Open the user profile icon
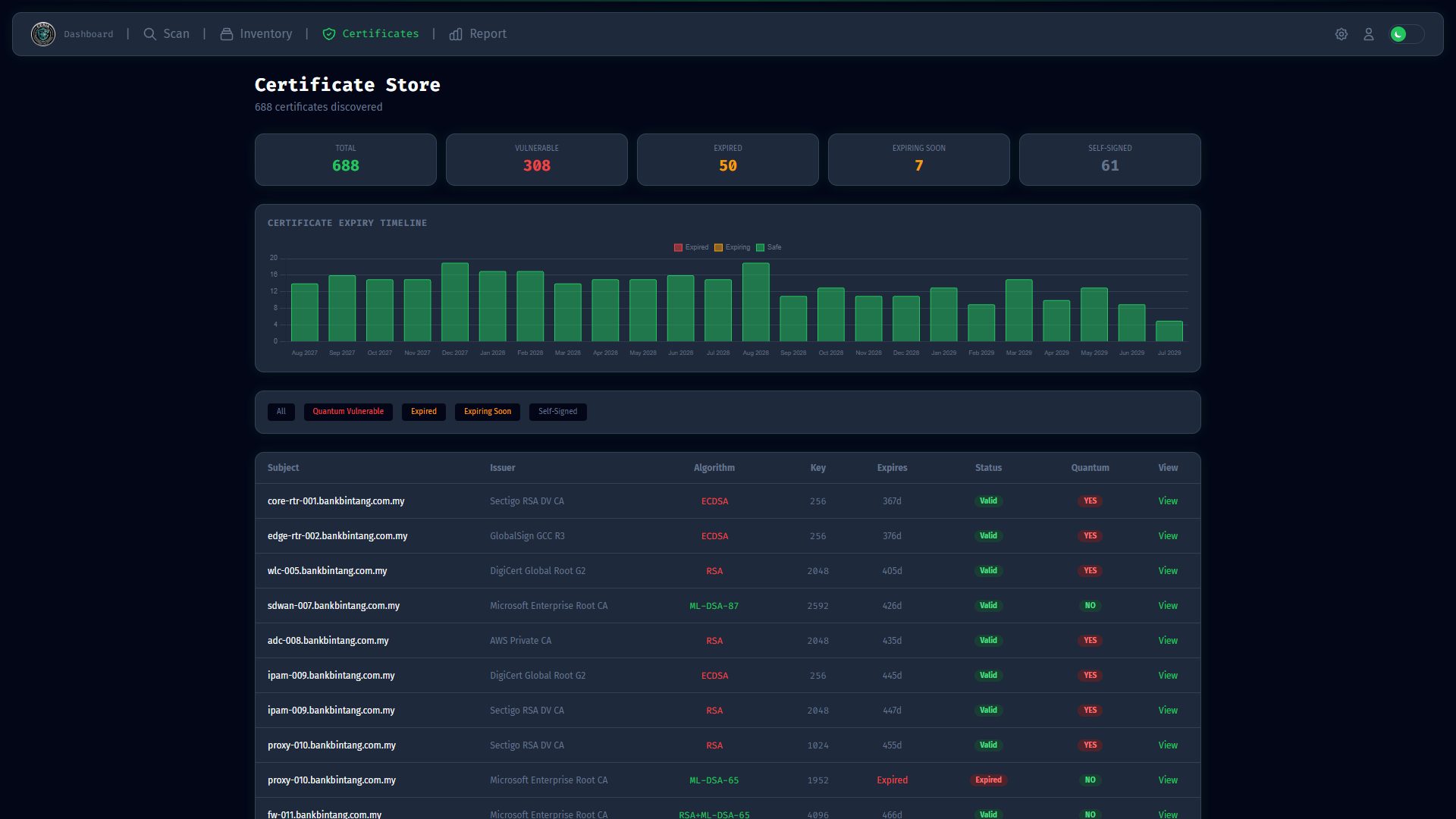The height and width of the screenshot is (819, 1456). [x=1369, y=34]
